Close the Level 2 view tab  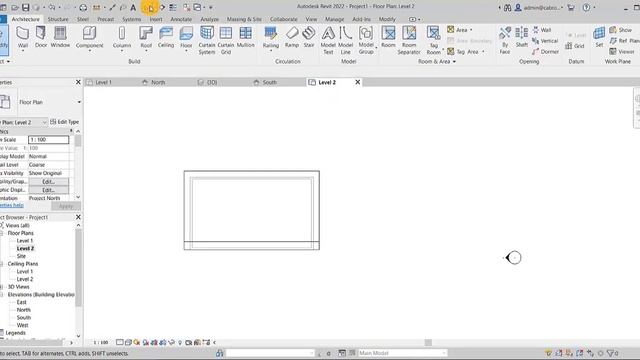point(358,82)
